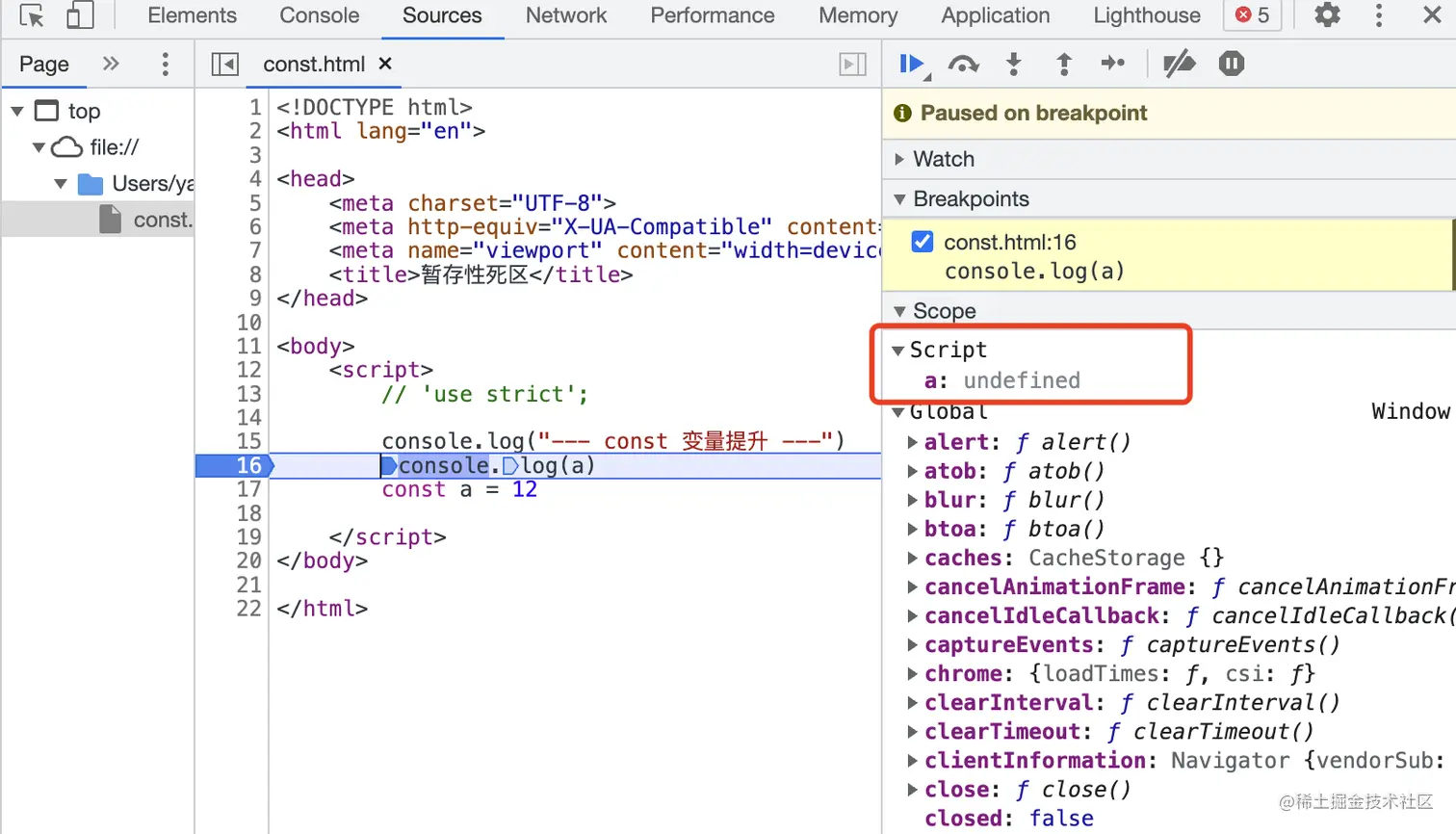This screenshot has height=834, width=1456.
Task: Close the const.html file tab
Action: point(385,64)
